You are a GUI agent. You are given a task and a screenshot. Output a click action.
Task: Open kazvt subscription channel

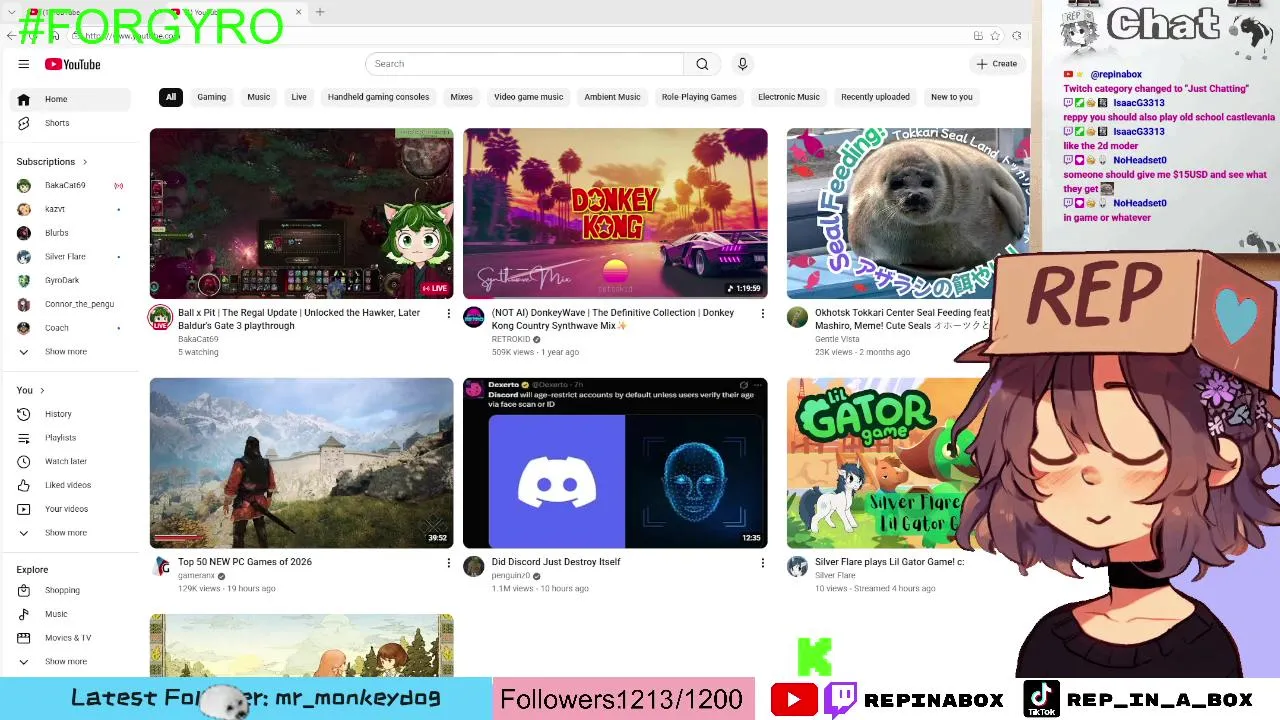pyautogui.click(x=70, y=209)
